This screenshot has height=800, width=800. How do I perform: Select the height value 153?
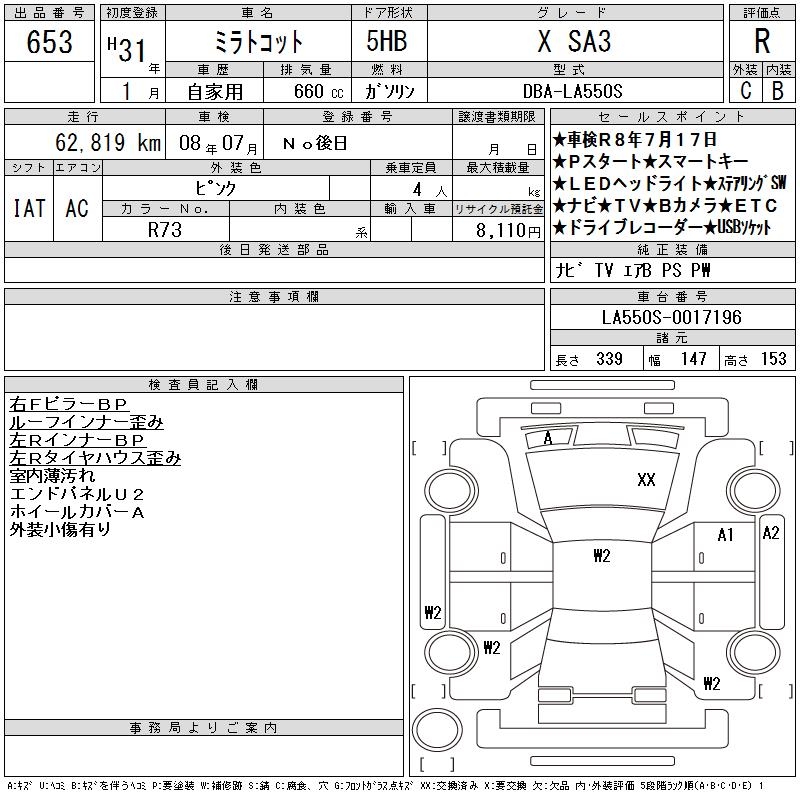(x=773, y=359)
